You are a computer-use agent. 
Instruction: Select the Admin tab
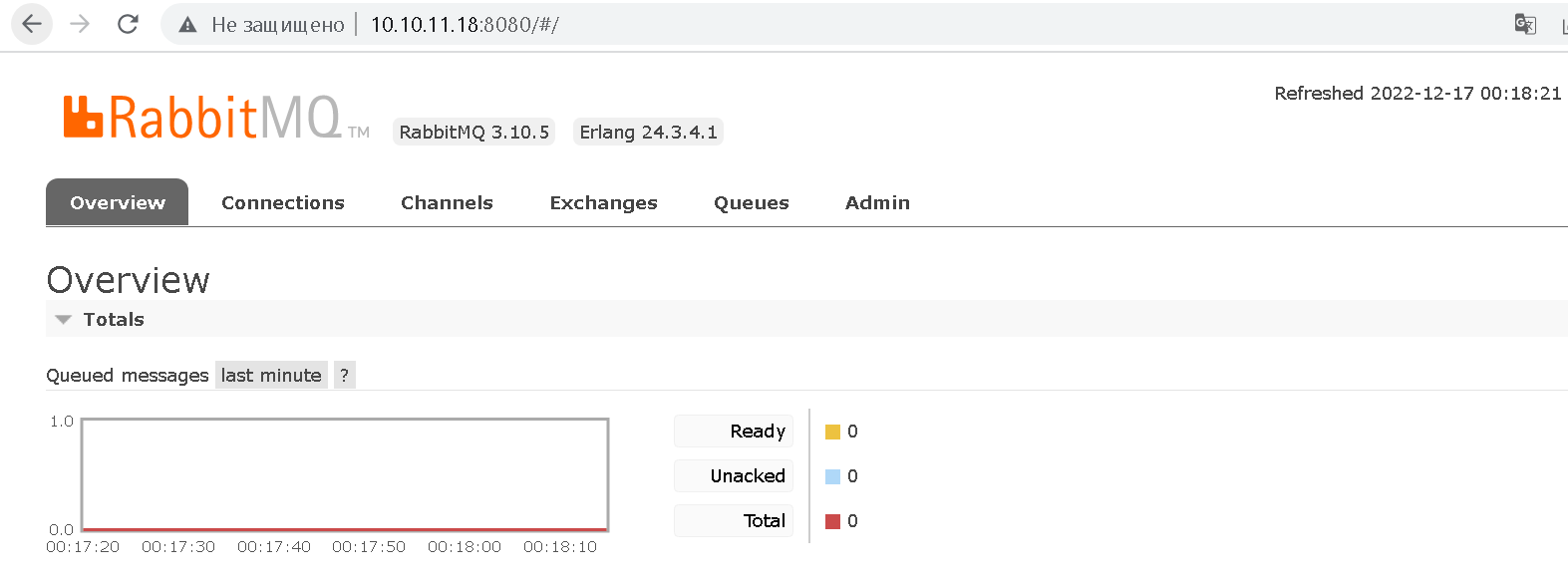tap(877, 203)
